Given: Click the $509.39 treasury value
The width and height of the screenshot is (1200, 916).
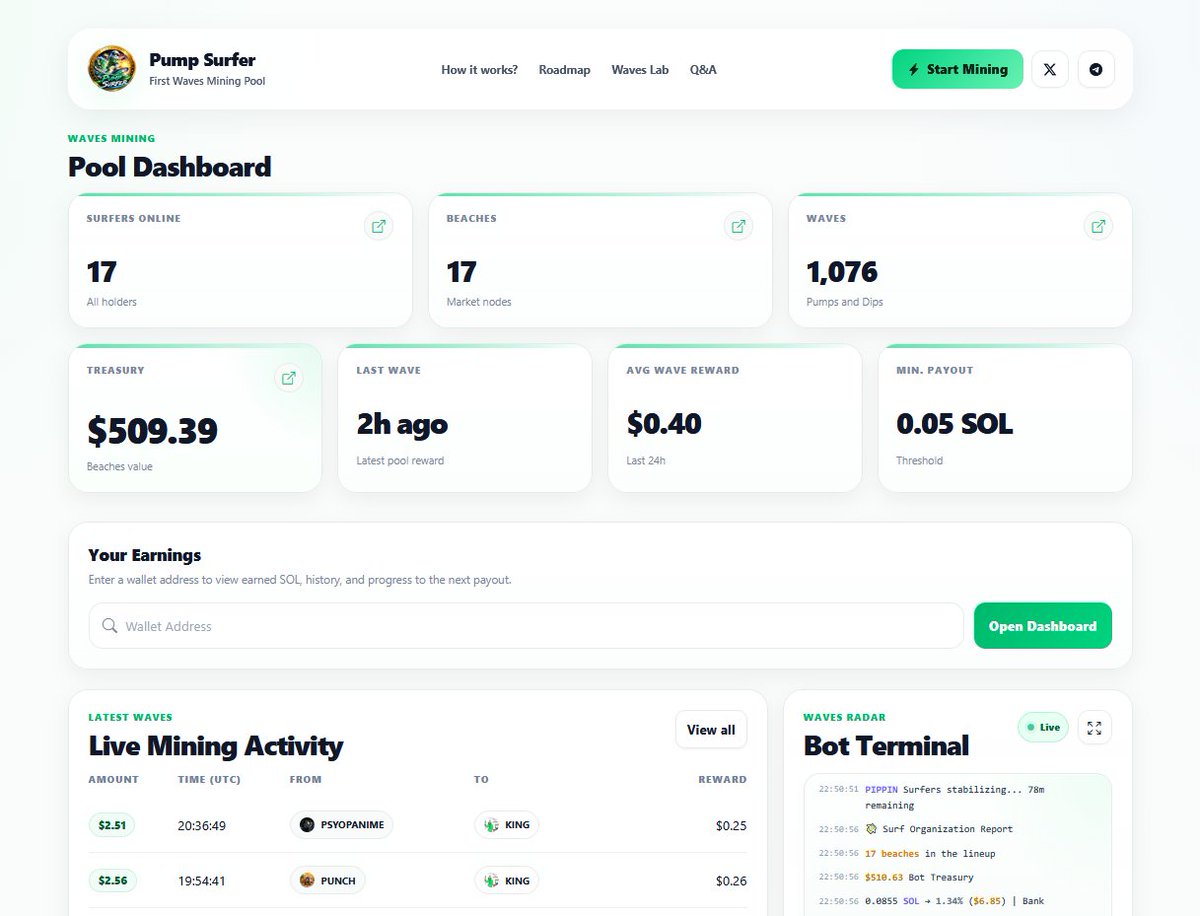Looking at the screenshot, I should (152, 431).
